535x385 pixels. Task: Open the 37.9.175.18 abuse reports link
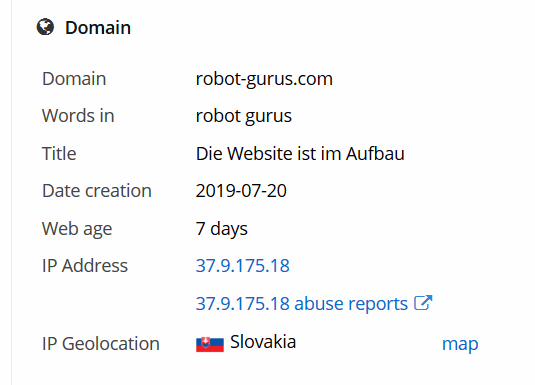tap(302, 303)
